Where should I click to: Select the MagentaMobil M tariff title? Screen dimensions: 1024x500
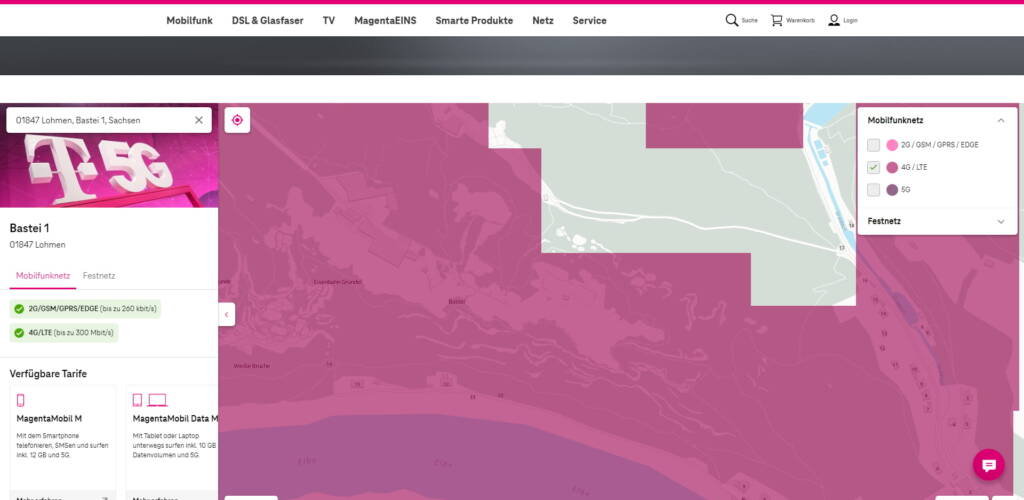pyautogui.click(x=49, y=418)
